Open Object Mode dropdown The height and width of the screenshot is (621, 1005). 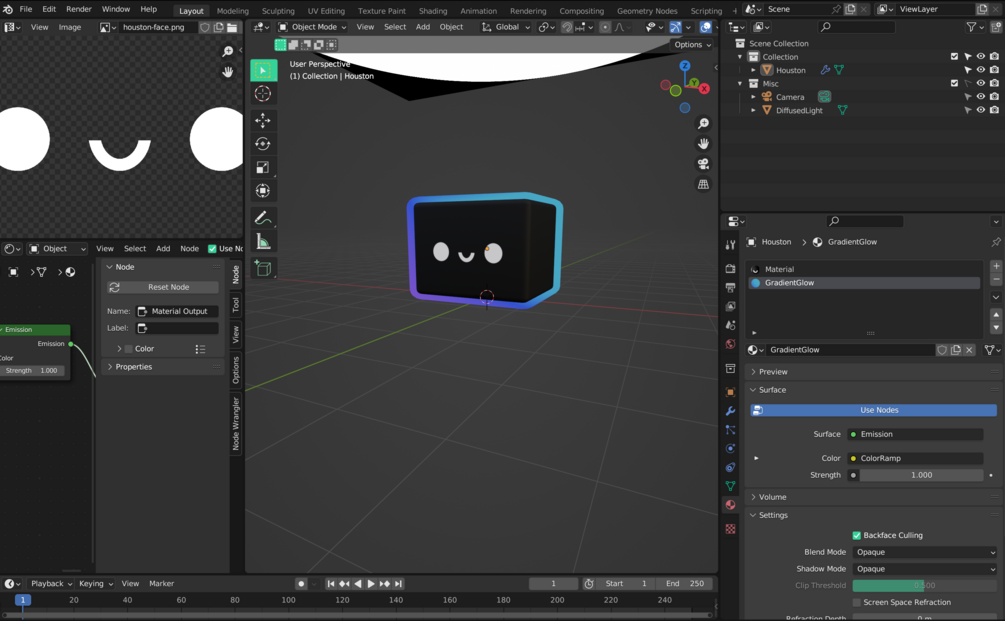pos(312,27)
